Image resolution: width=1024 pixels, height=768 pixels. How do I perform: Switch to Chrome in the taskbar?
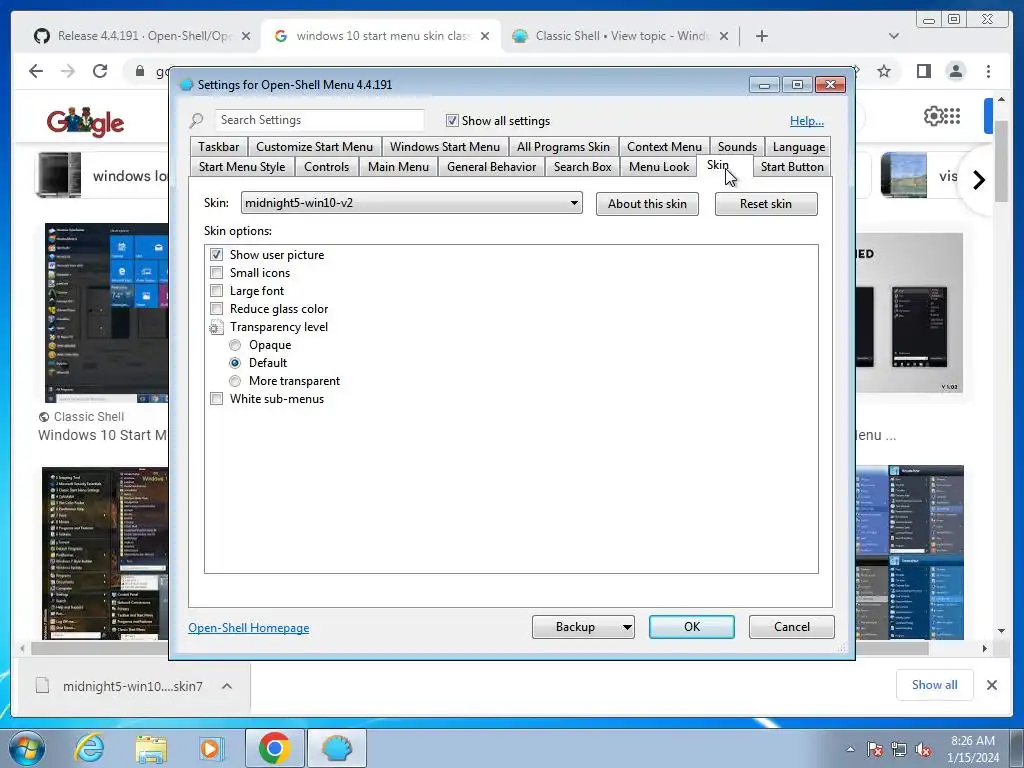click(274, 748)
